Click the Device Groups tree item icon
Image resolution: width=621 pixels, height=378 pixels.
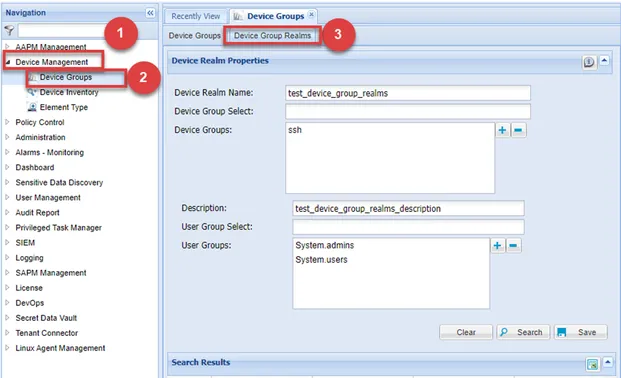pyautogui.click(x=33, y=77)
